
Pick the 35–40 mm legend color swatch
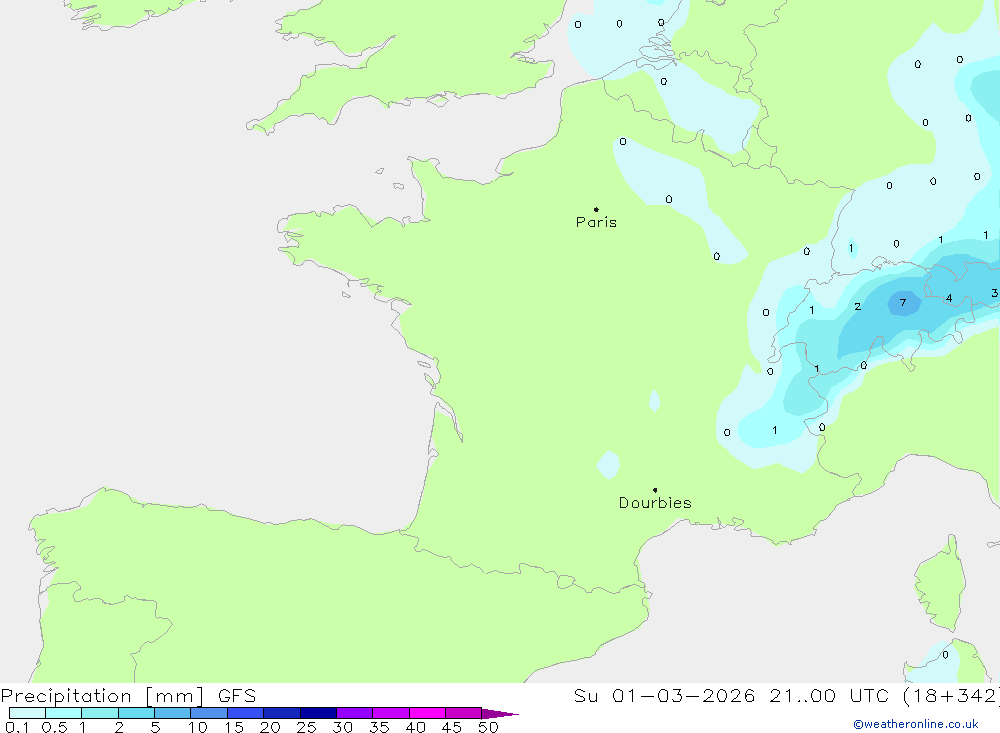[x=391, y=713]
